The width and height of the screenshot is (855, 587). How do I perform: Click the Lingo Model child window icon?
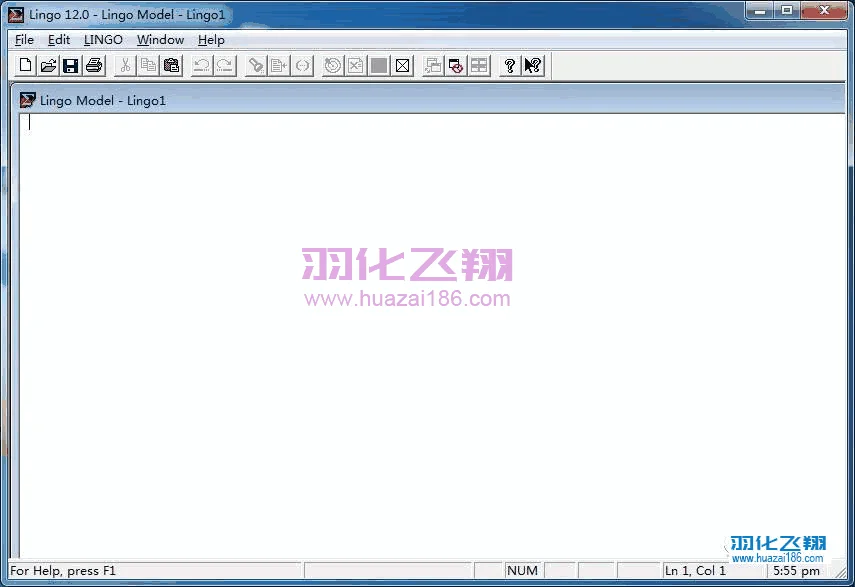(x=27, y=100)
